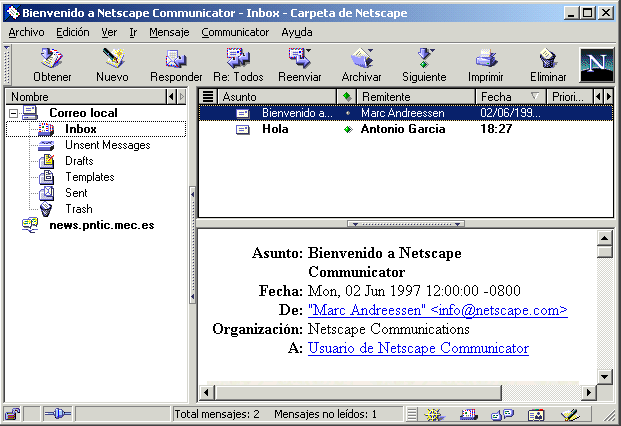The image size is (621, 426).
Task: Open the Templates folder
Action: pos(90,177)
